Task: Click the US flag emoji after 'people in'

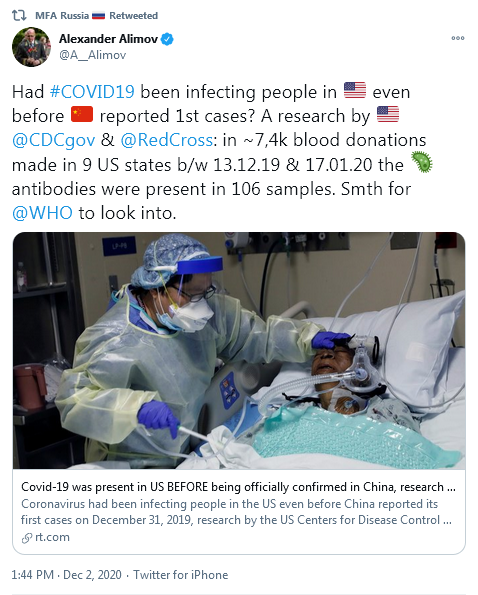Action: tap(355, 90)
